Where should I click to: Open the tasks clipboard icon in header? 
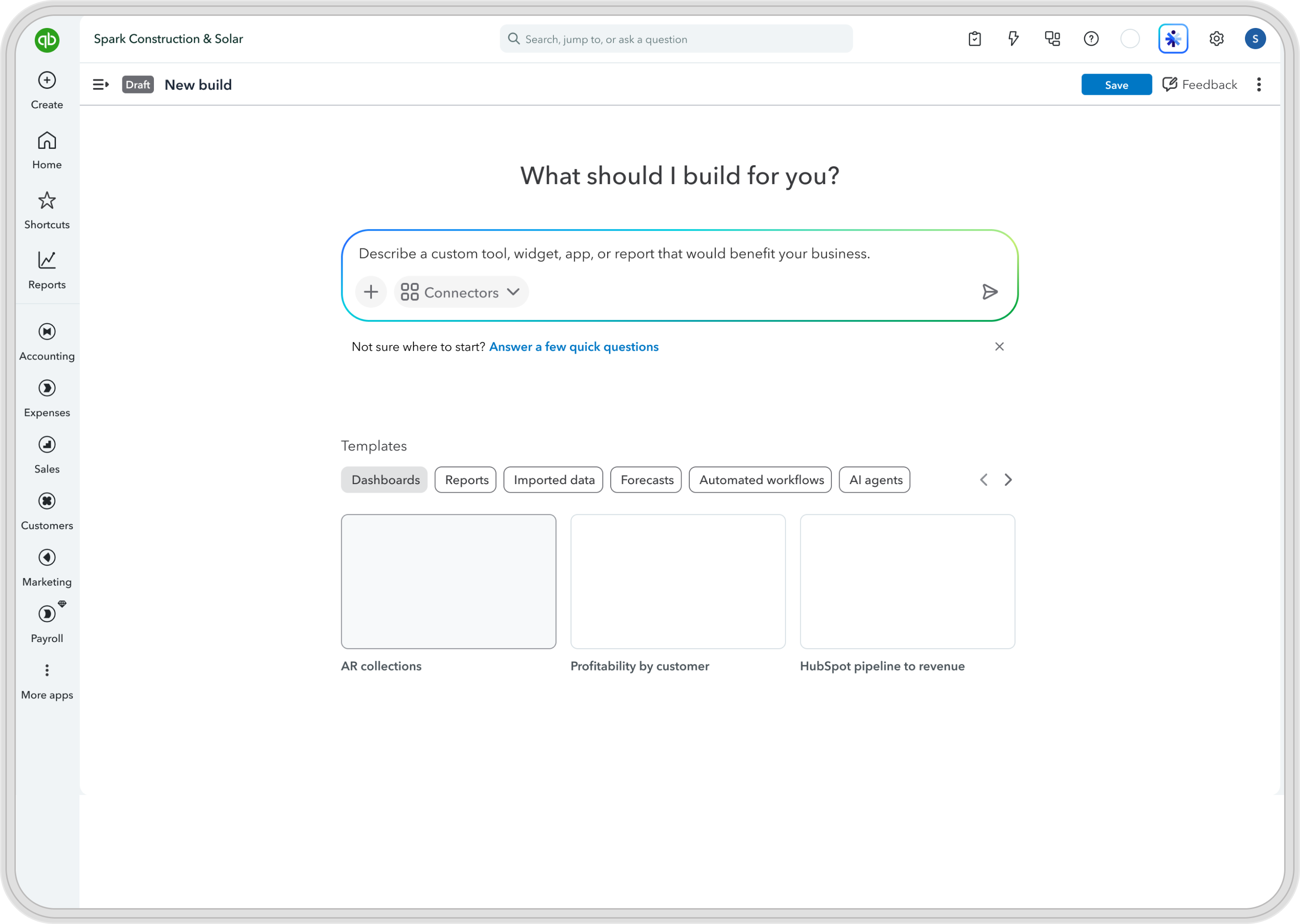click(975, 39)
